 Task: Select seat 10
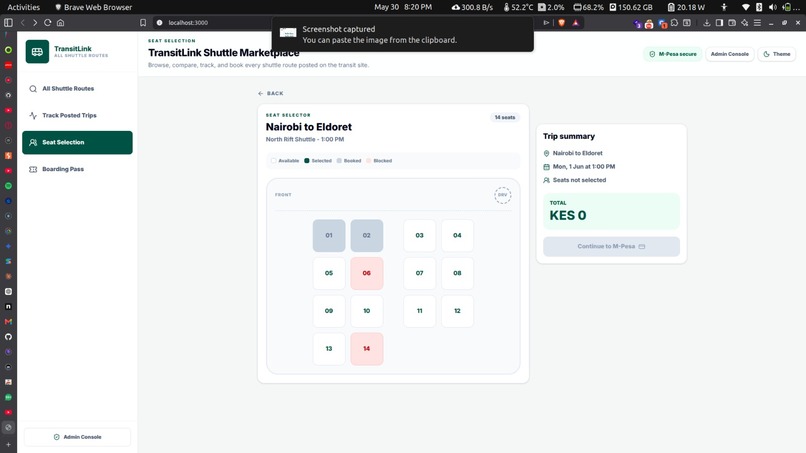(x=367, y=311)
